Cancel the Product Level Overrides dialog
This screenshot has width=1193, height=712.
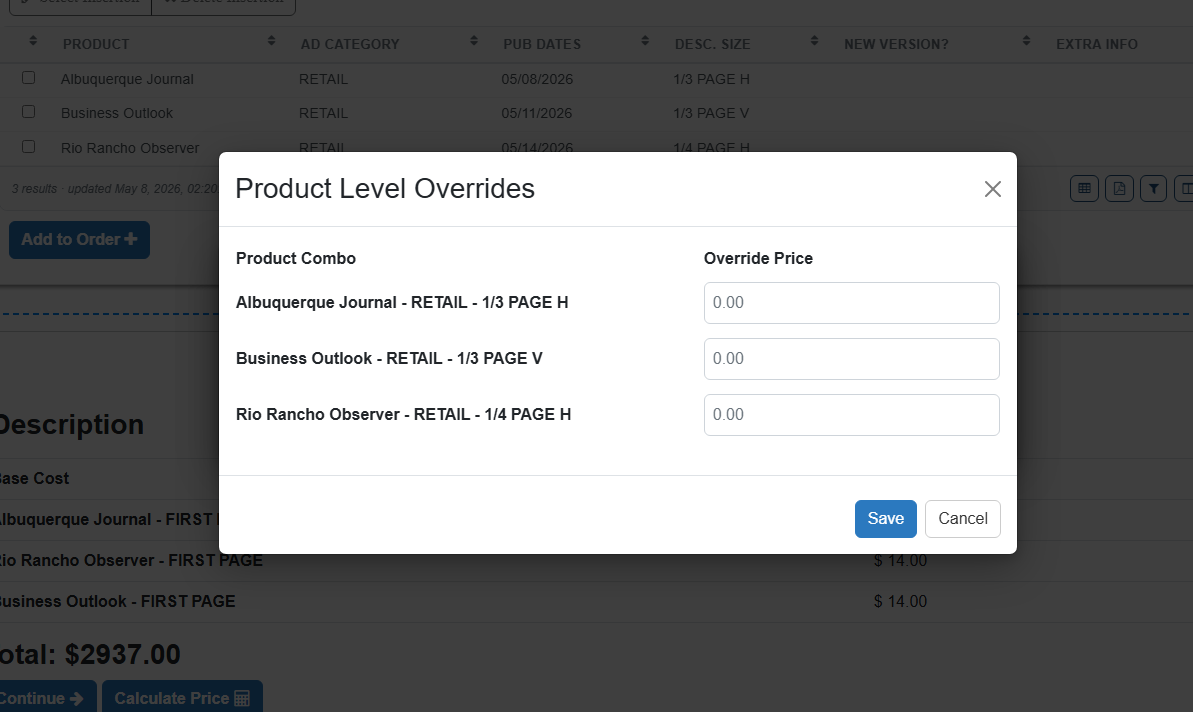pyautogui.click(x=962, y=519)
